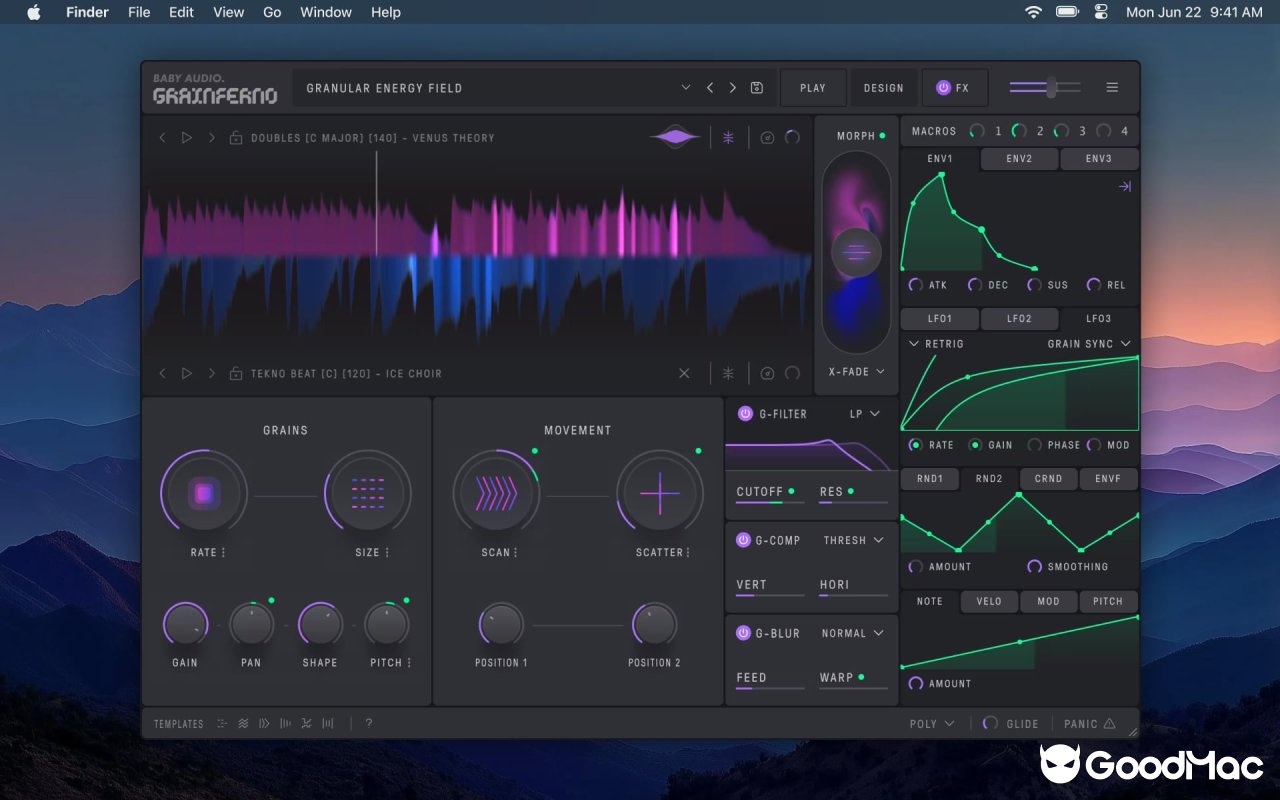The width and height of the screenshot is (1280, 800).
Task: Select the LFO Rate radio option
Action: [915, 445]
